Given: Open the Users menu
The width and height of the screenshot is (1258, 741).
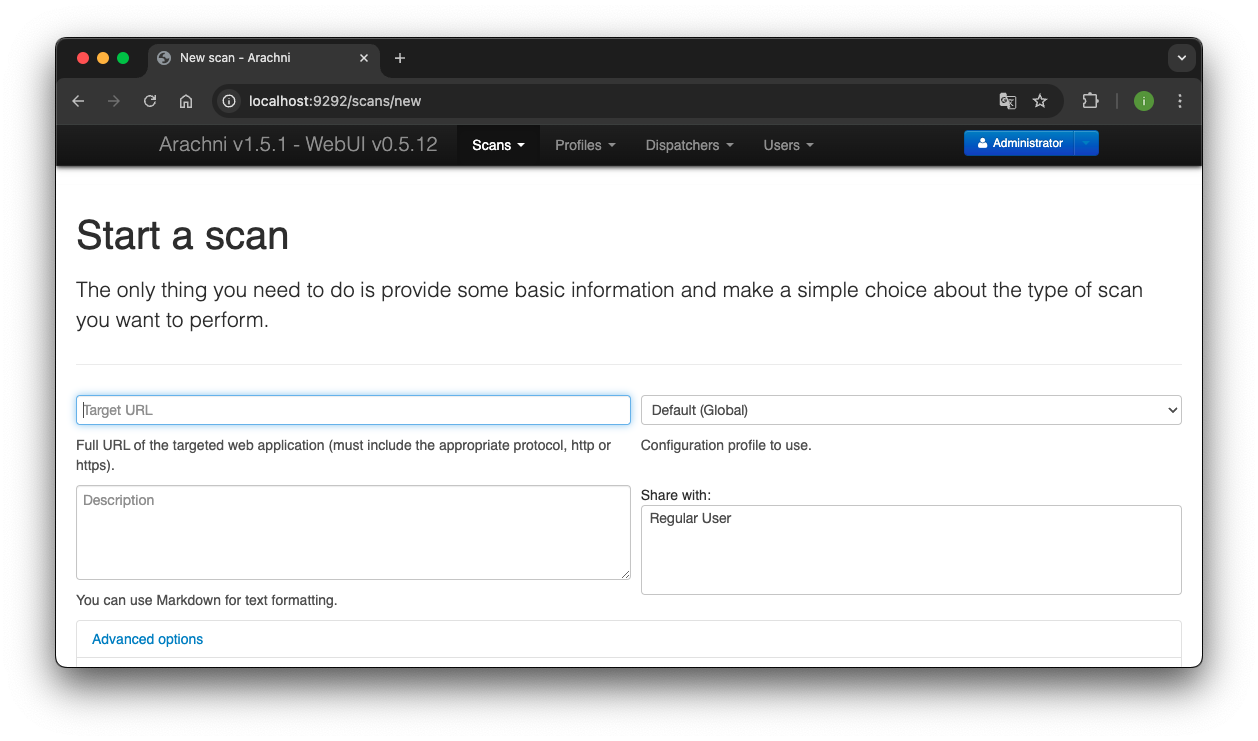Looking at the screenshot, I should click(788, 145).
